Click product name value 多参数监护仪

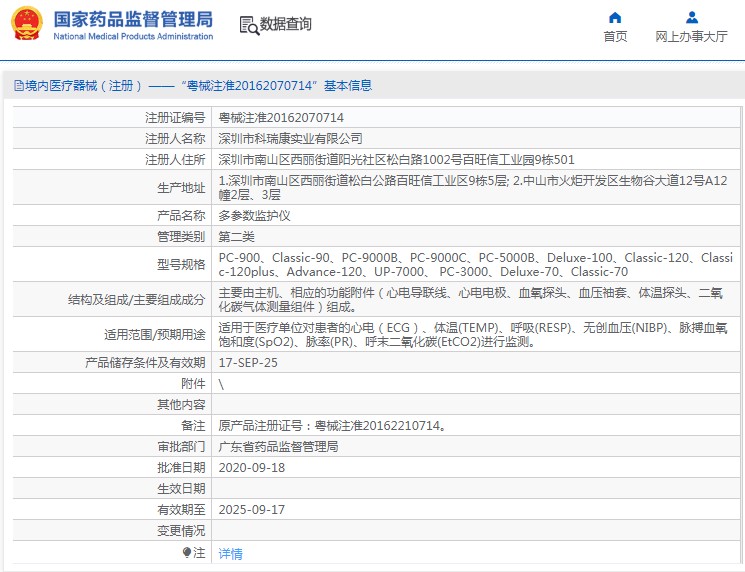click(x=255, y=215)
